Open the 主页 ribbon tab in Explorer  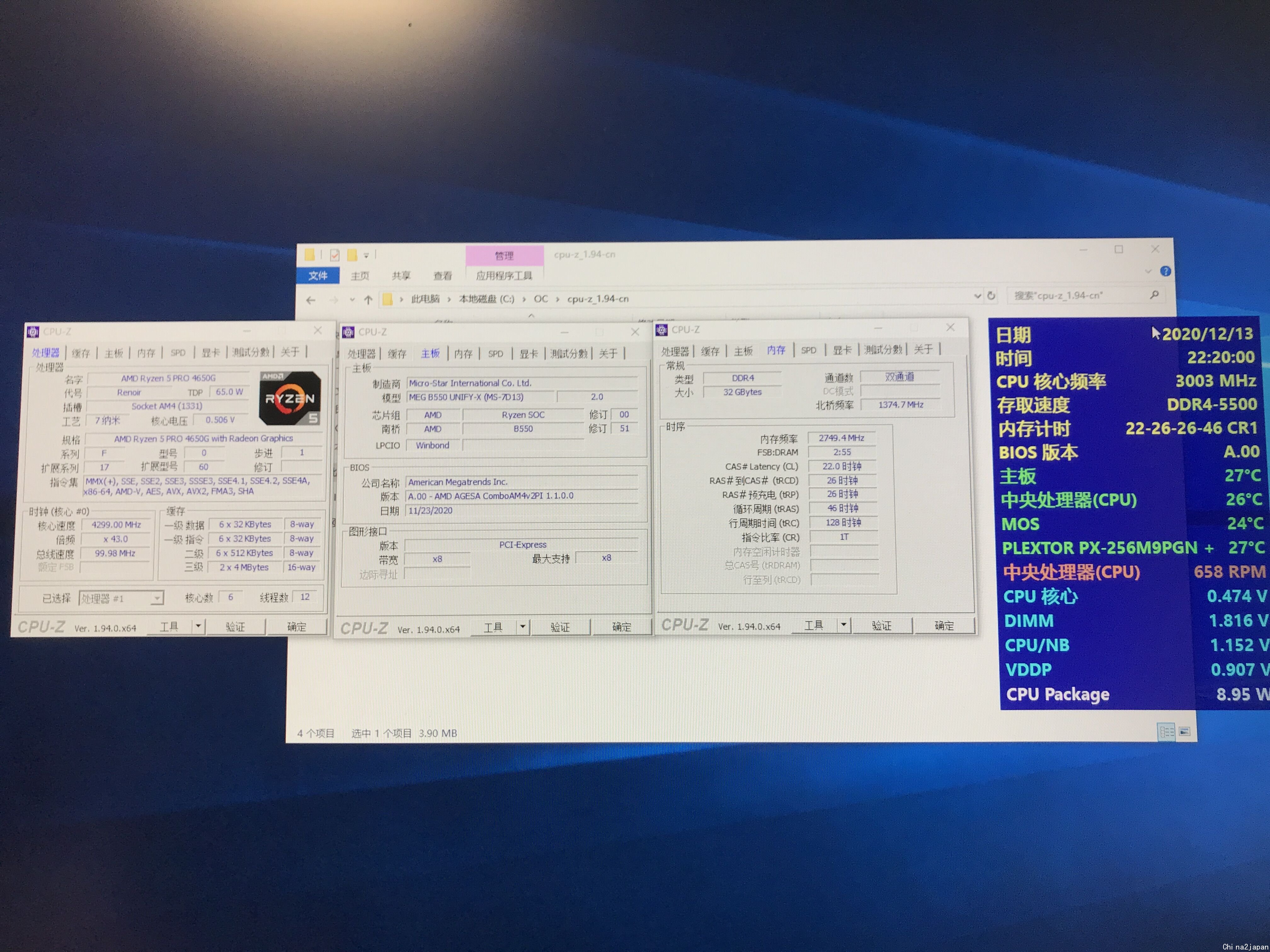click(x=360, y=276)
